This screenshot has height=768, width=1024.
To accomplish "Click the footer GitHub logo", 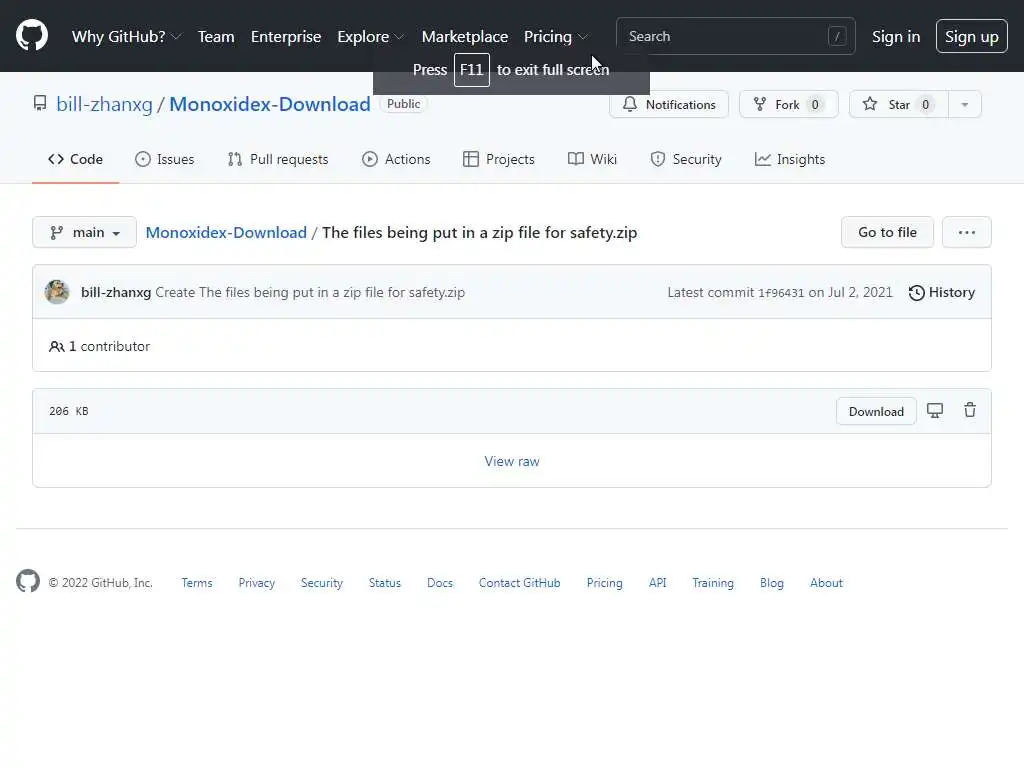I will pyautogui.click(x=28, y=581).
